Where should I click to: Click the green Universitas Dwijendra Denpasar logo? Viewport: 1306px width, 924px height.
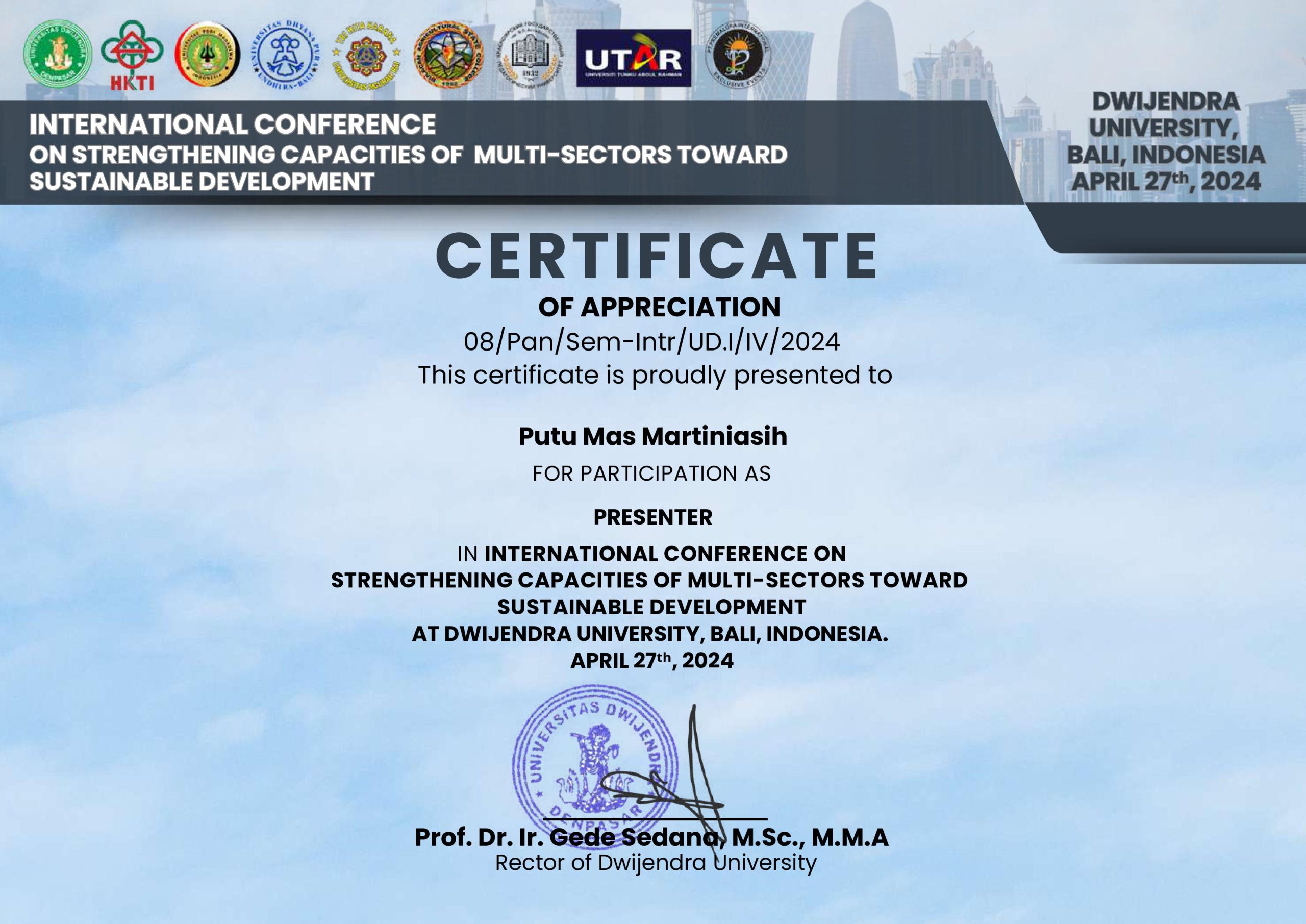(58, 54)
